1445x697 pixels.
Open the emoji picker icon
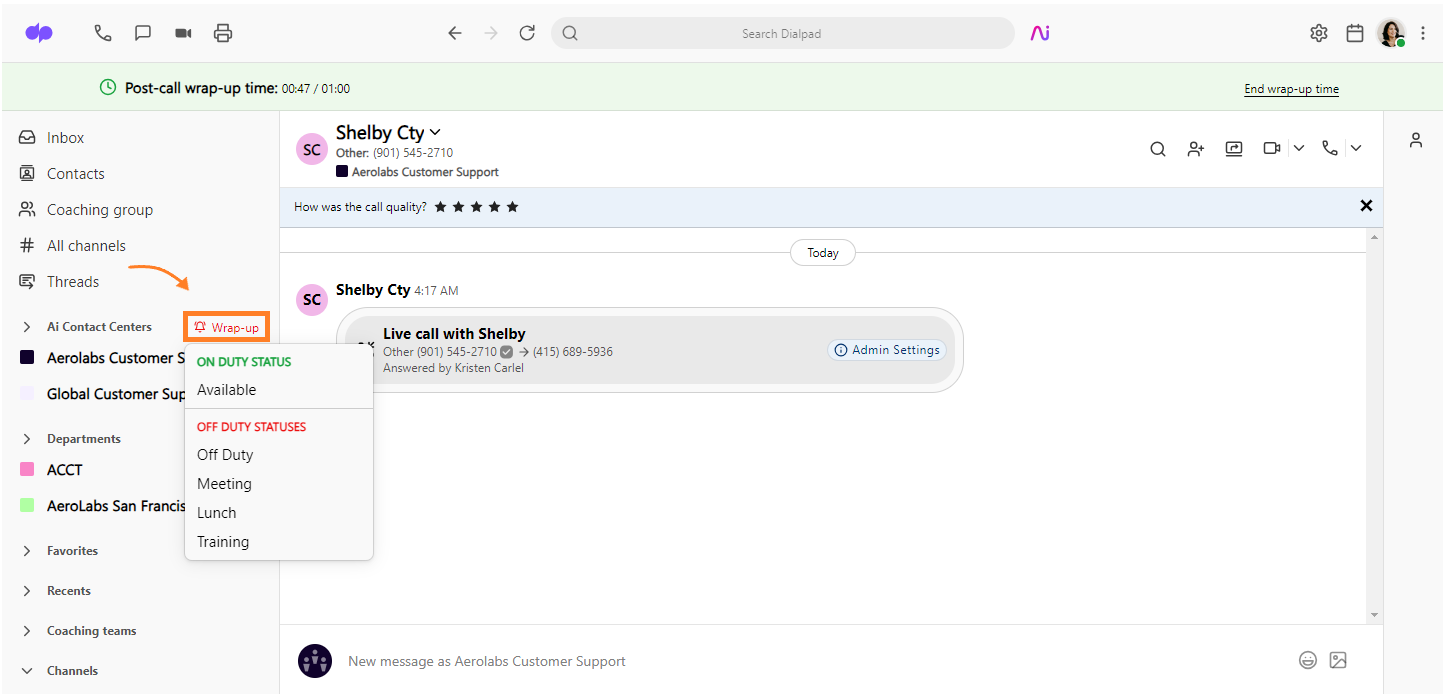pyautogui.click(x=1307, y=660)
